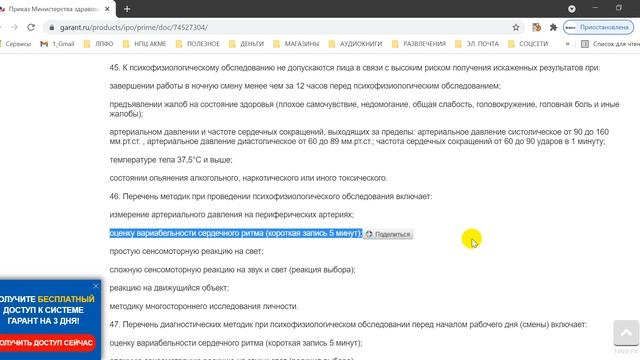Open the ДЕНЬГИ bookmarks folder
640x360 pixels.
247,44
